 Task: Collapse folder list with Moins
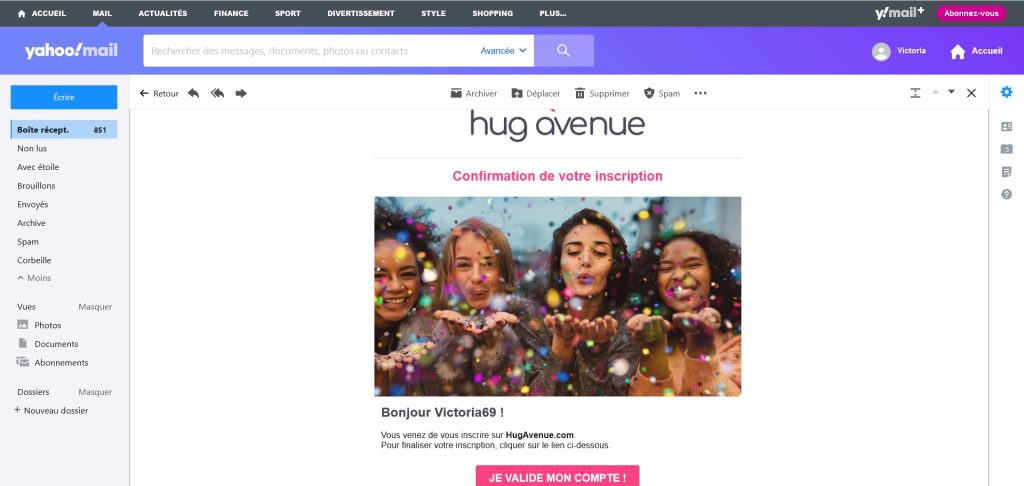(34, 278)
